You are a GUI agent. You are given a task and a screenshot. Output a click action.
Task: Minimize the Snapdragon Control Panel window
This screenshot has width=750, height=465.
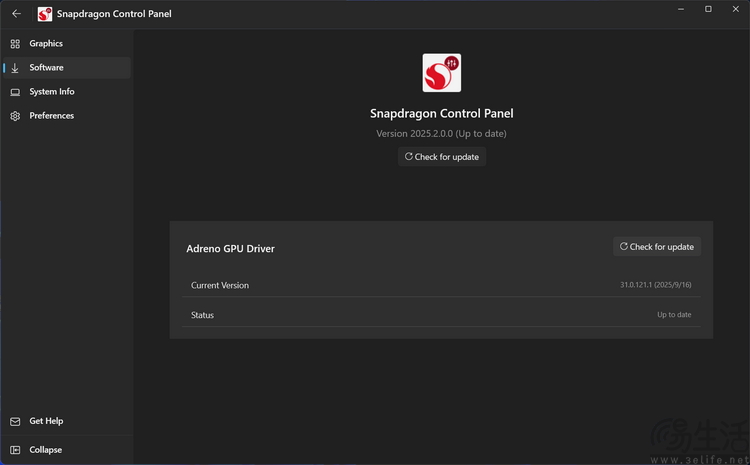coord(679,9)
